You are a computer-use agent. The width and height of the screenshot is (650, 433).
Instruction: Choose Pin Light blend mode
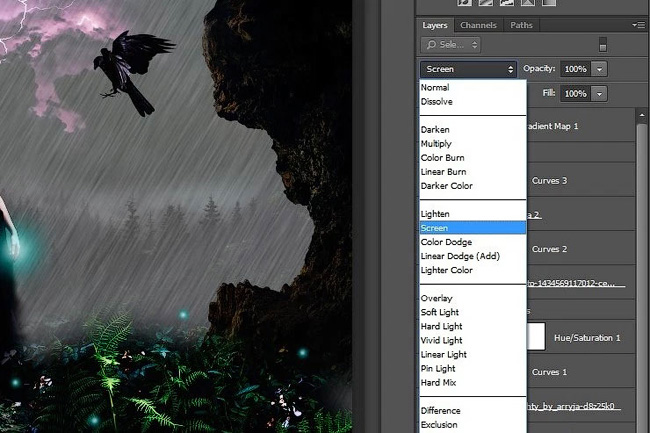click(x=473, y=369)
